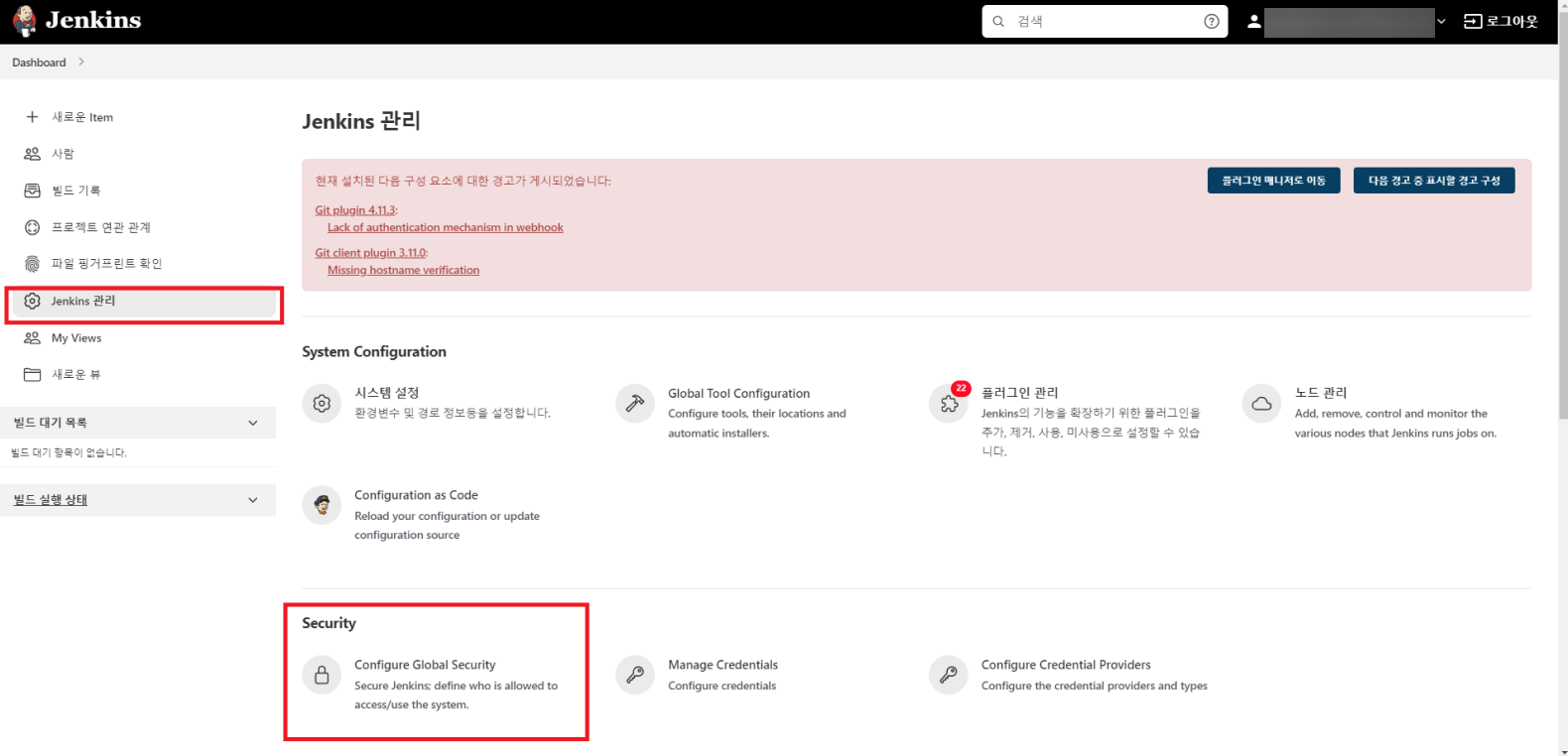Open 노드 관리 title
The width and height of the screenshot is (1568, 756).
[1321, 393]
